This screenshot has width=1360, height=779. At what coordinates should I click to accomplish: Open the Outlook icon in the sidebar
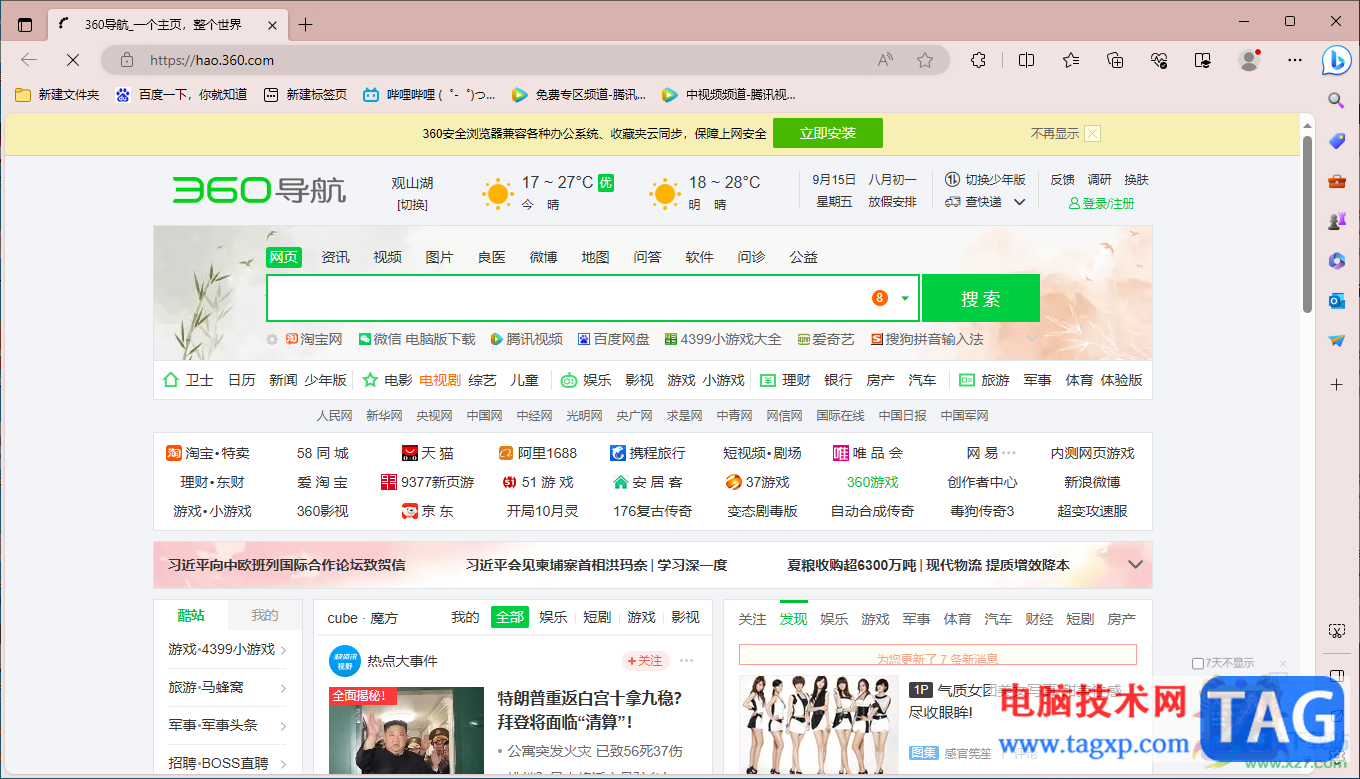click(1336, 300)
